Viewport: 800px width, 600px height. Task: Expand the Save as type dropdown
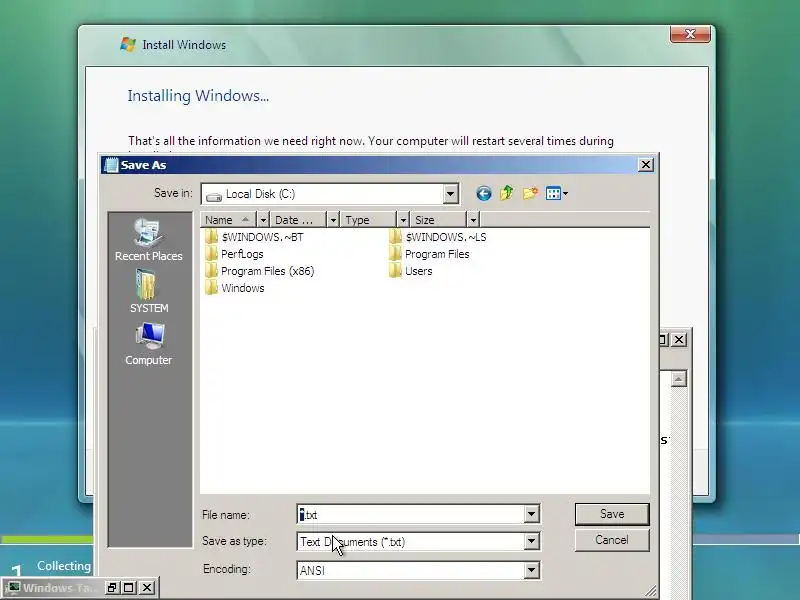tap(531, 542)
